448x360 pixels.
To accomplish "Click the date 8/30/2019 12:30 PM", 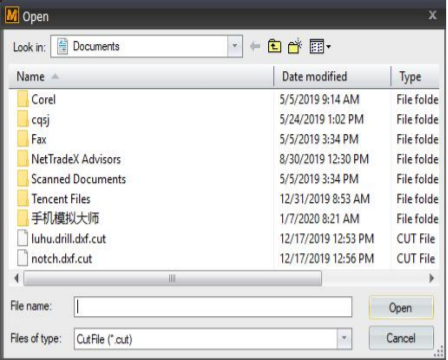I will (324, 159).
